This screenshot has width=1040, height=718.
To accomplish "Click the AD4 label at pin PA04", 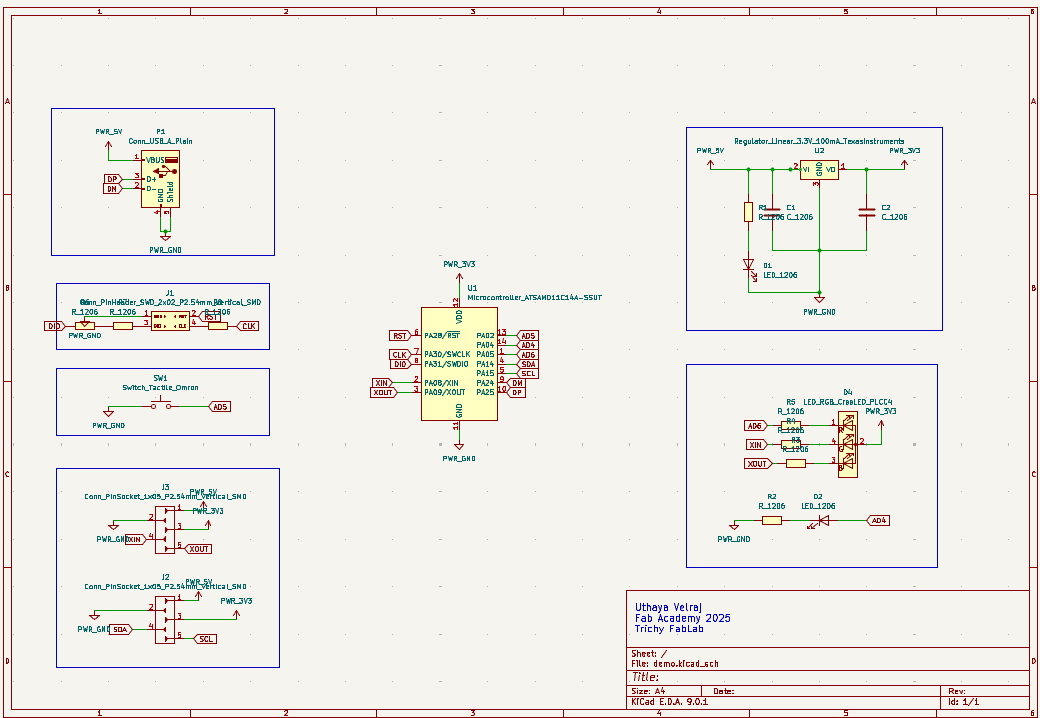I will point(527,345).
